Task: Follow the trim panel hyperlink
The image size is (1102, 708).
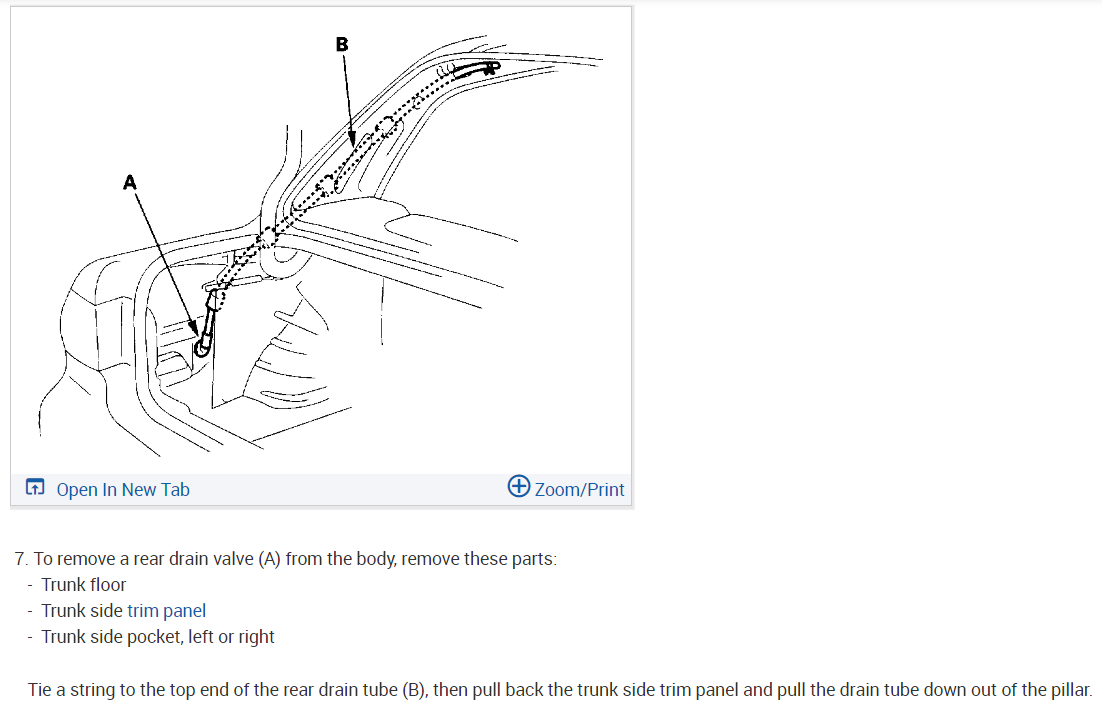Action: [x=167, y=610]
